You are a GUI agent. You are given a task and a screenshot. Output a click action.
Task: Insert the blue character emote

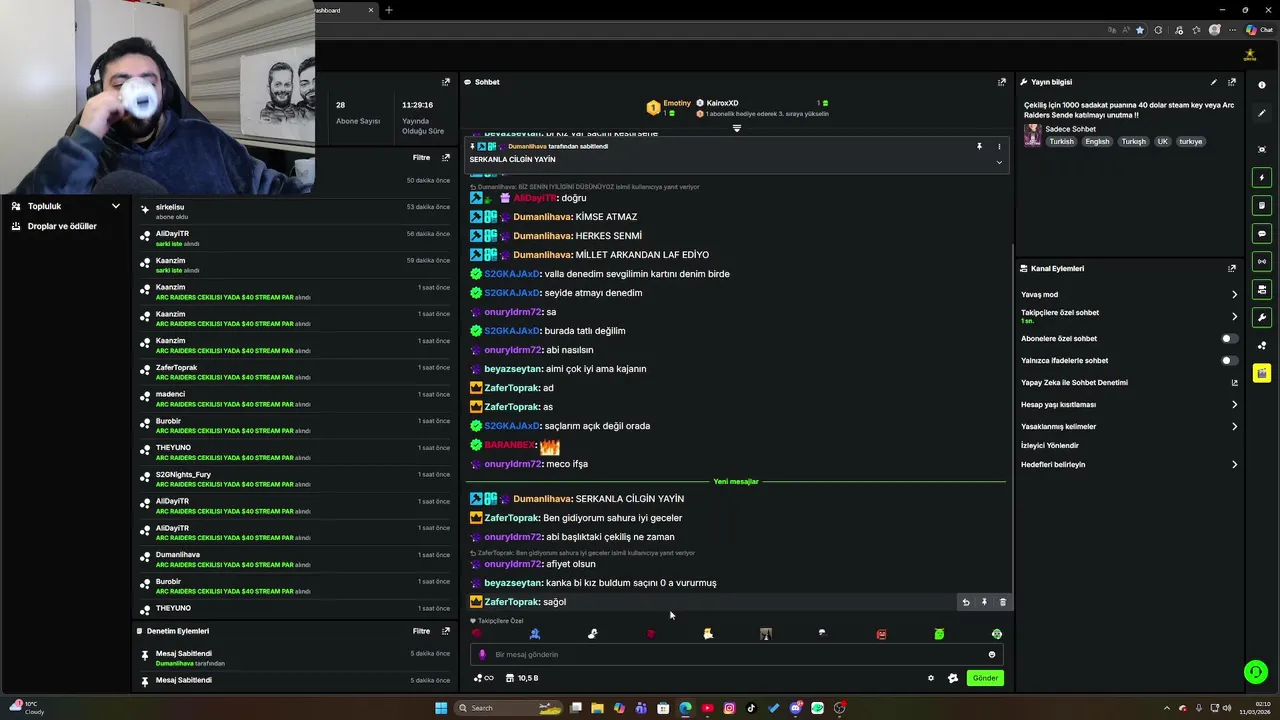[x=535, y=634]
